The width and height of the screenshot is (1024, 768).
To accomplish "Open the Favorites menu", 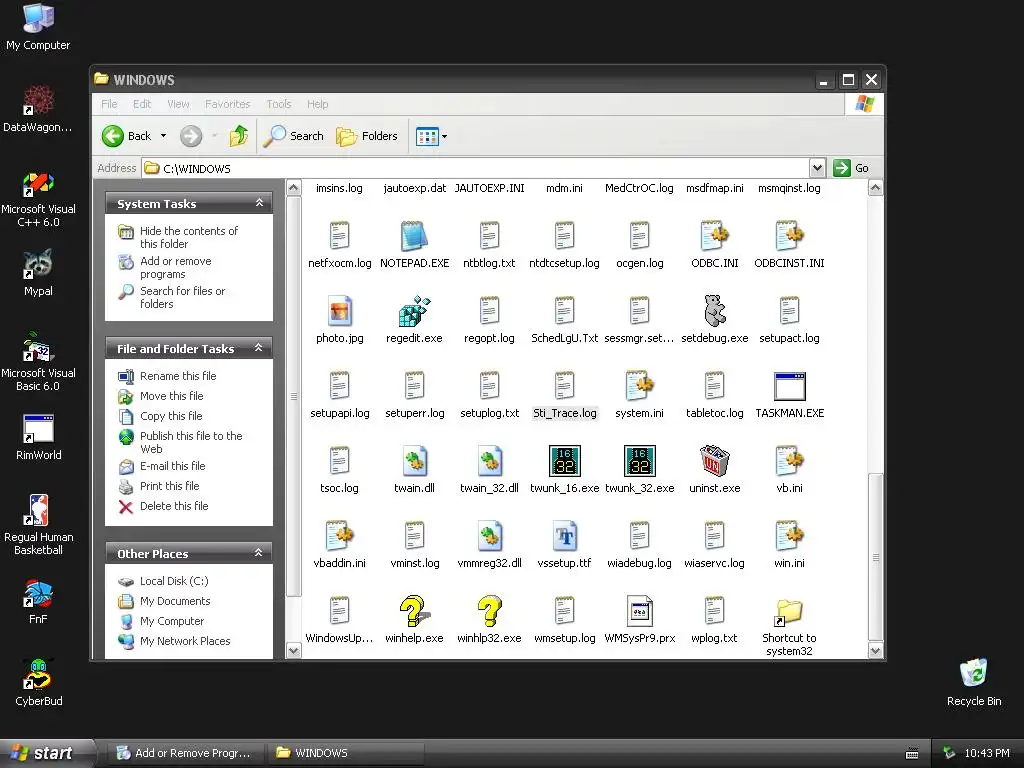I will click(227, 104).
